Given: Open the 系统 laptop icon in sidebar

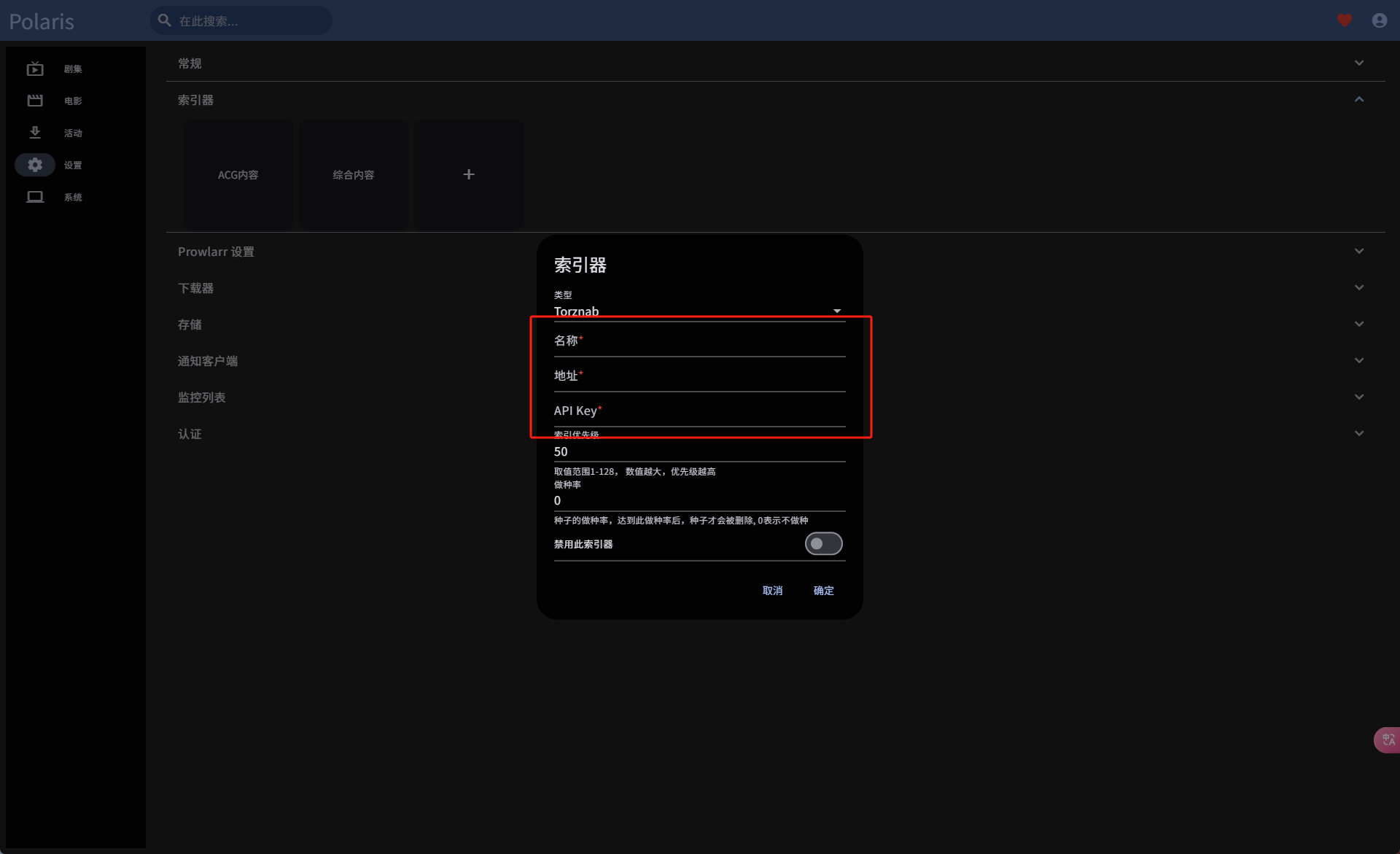Looking at the screenshot, I should [x=35, y=197].
